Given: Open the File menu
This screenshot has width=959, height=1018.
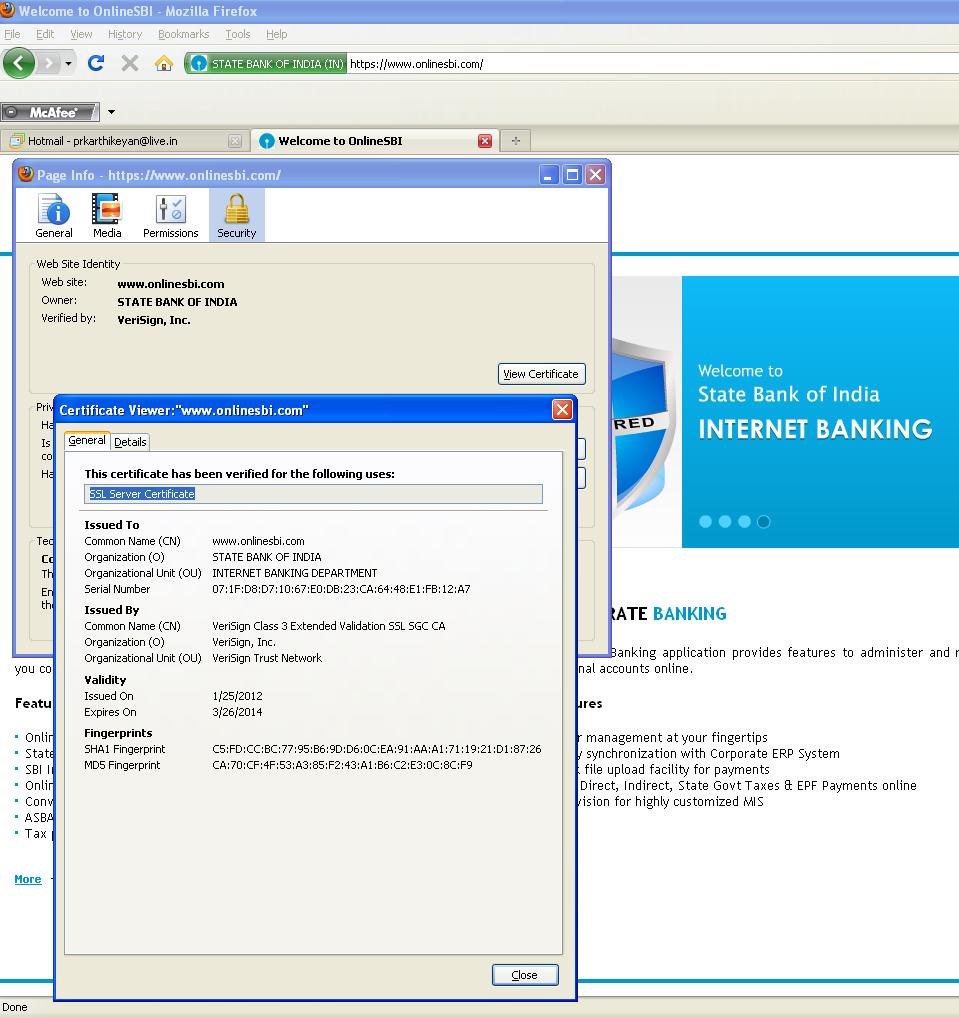Looking at the screenshot, I should pyautogui.click(x=12, y=34).
